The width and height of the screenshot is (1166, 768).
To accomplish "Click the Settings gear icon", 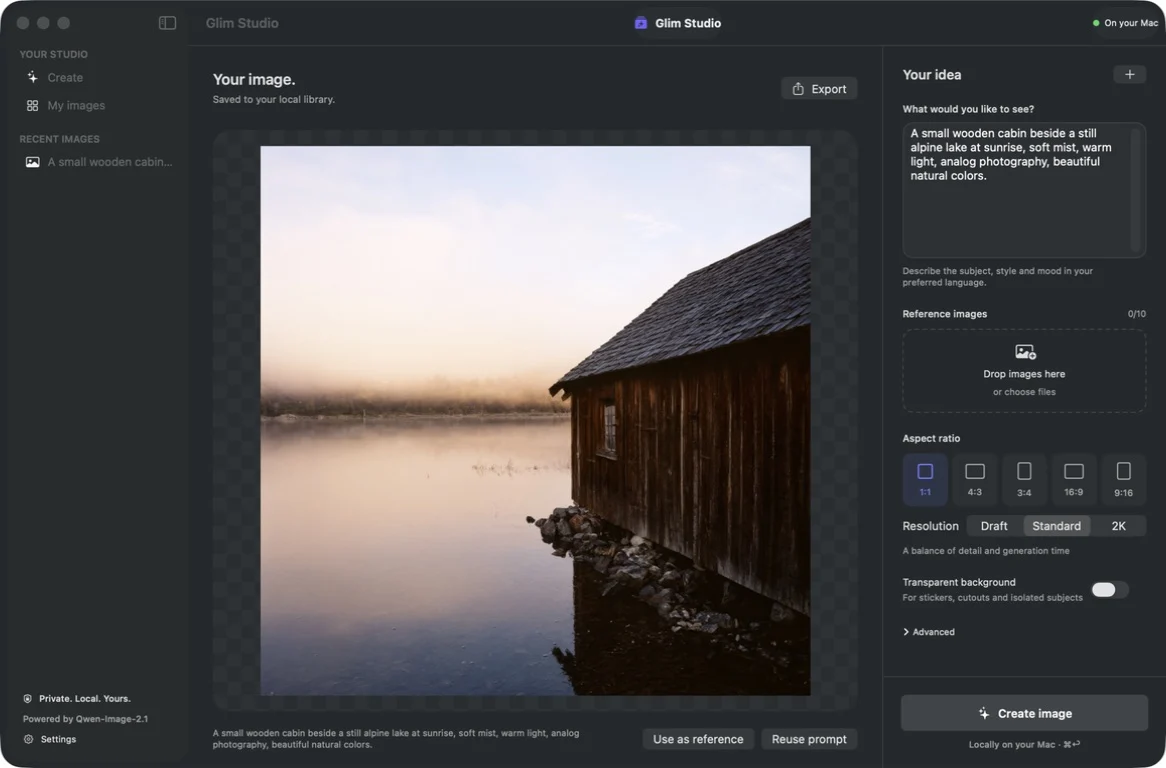I will pyautogui.click(x=28, y=739).
